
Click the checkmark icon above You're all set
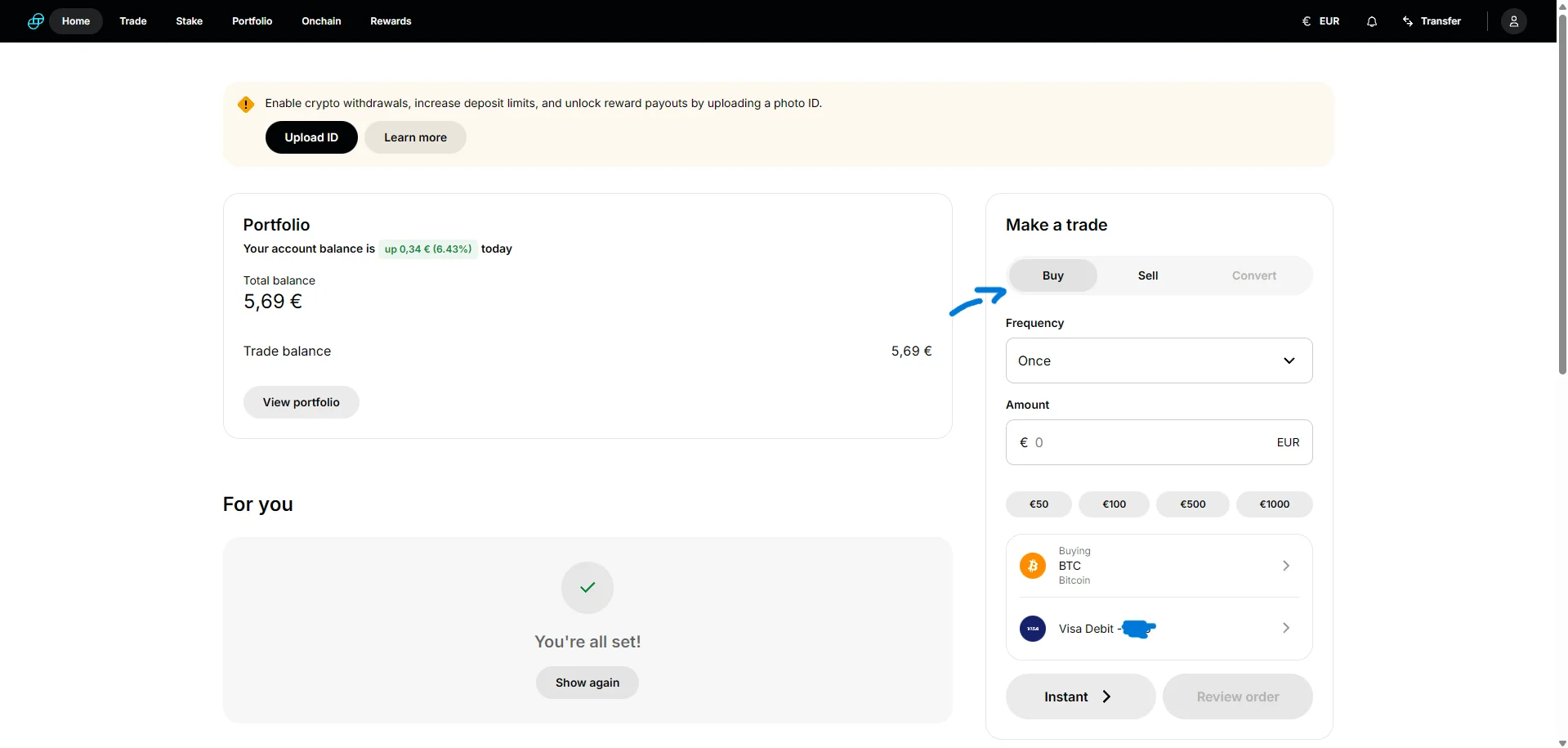[x=587, y=587]
